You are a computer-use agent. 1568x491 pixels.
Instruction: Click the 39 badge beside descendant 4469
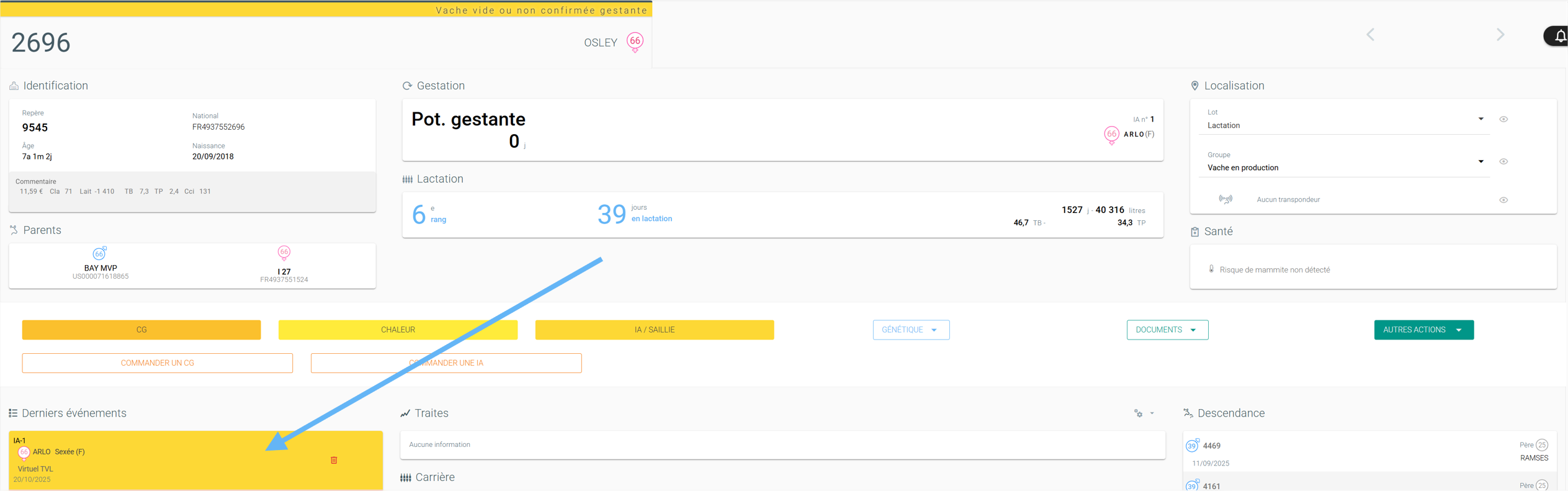(x=1192, y=445)
